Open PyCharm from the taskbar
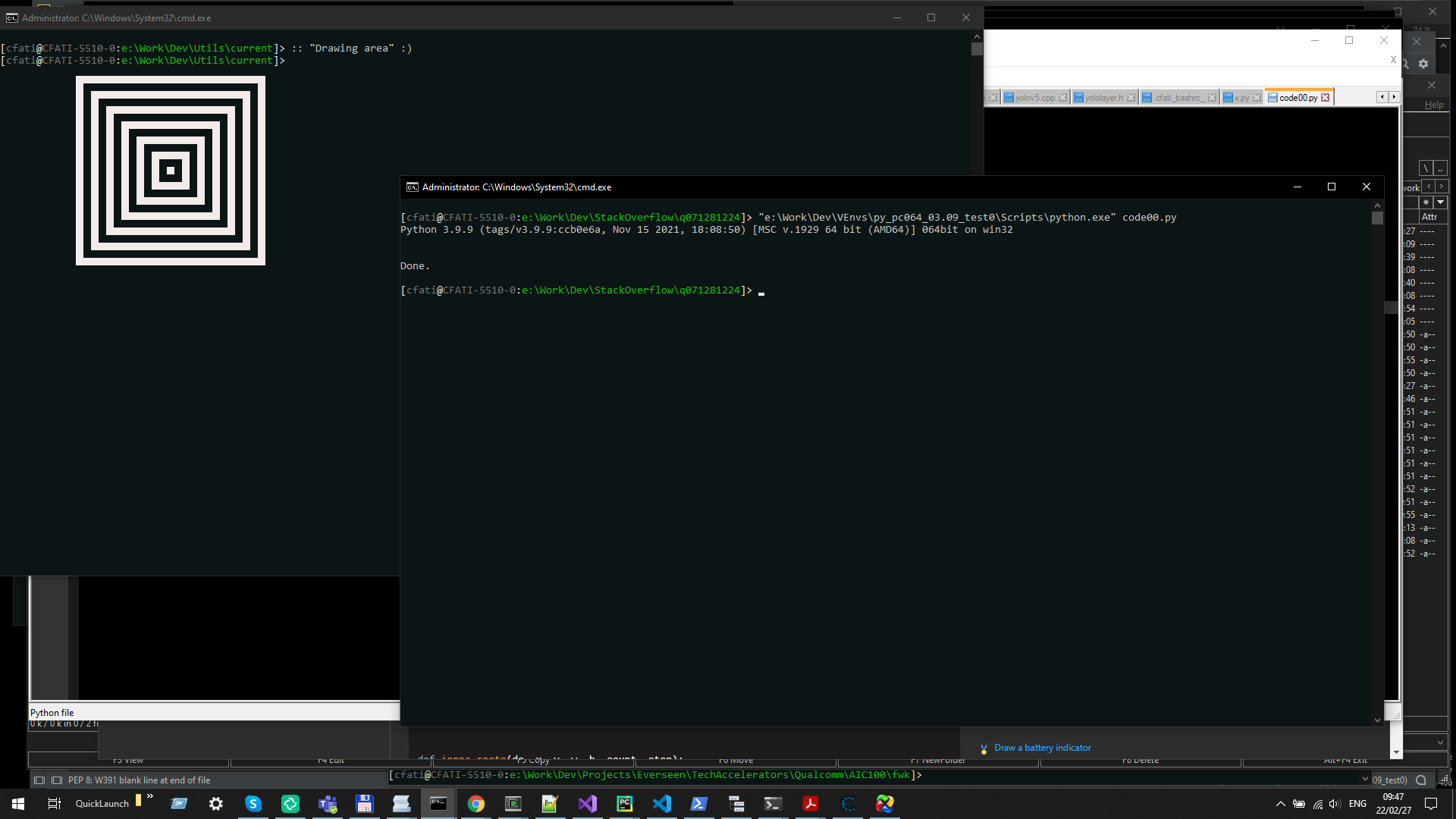The image size is (1456, 819). coord(625,804)
